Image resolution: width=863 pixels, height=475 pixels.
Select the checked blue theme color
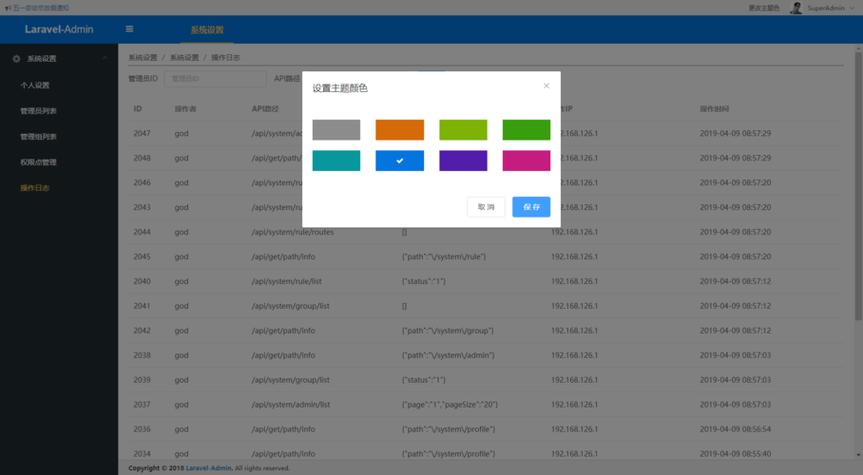(x=400, y=161)
